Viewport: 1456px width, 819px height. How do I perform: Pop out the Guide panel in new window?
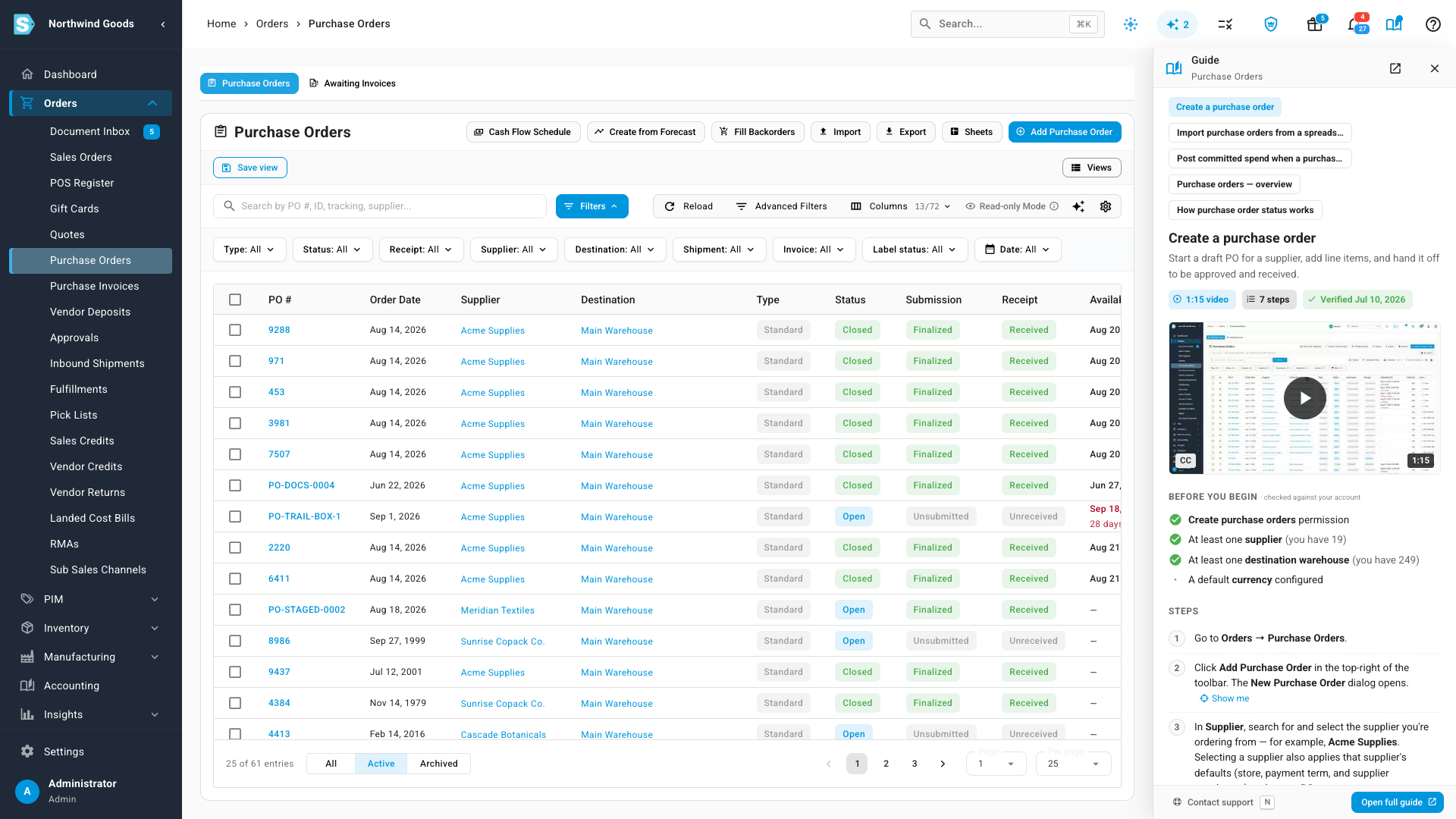[x=1395, y=68]
